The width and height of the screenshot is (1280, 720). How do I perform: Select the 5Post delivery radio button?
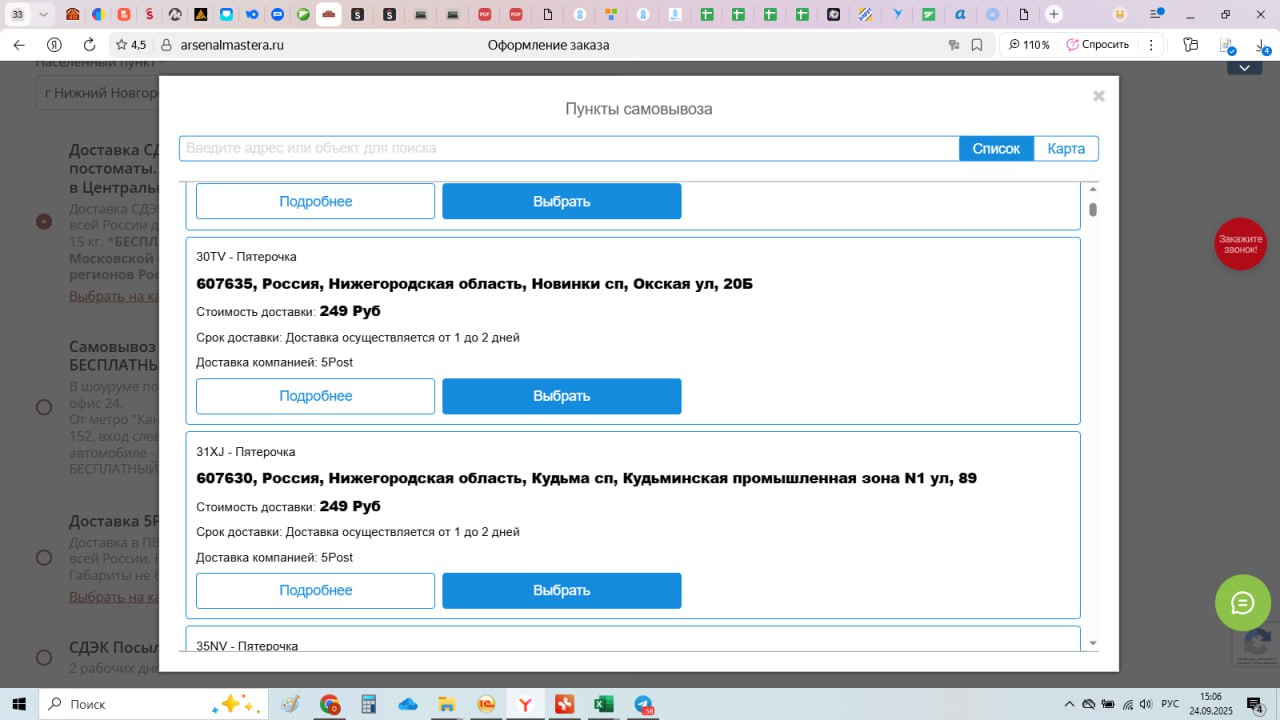click(44, 557)
